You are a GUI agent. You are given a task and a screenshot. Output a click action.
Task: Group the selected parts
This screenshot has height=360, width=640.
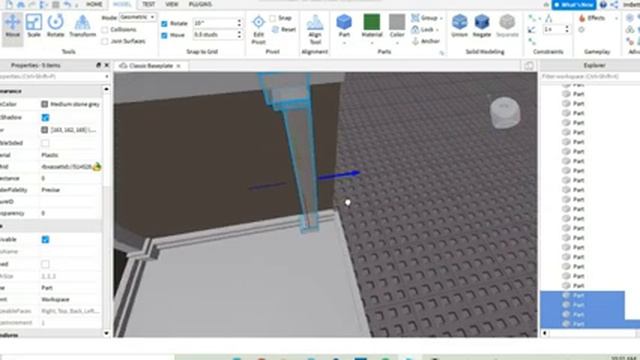pyautogui.click(x=424, y=18)
